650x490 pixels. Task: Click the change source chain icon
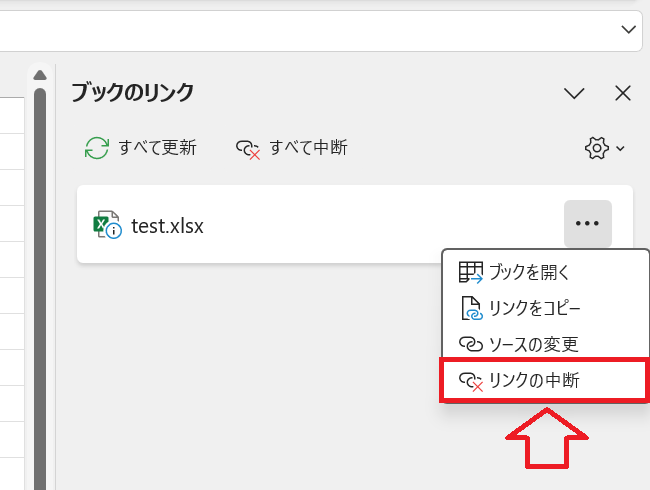point(471,344)
